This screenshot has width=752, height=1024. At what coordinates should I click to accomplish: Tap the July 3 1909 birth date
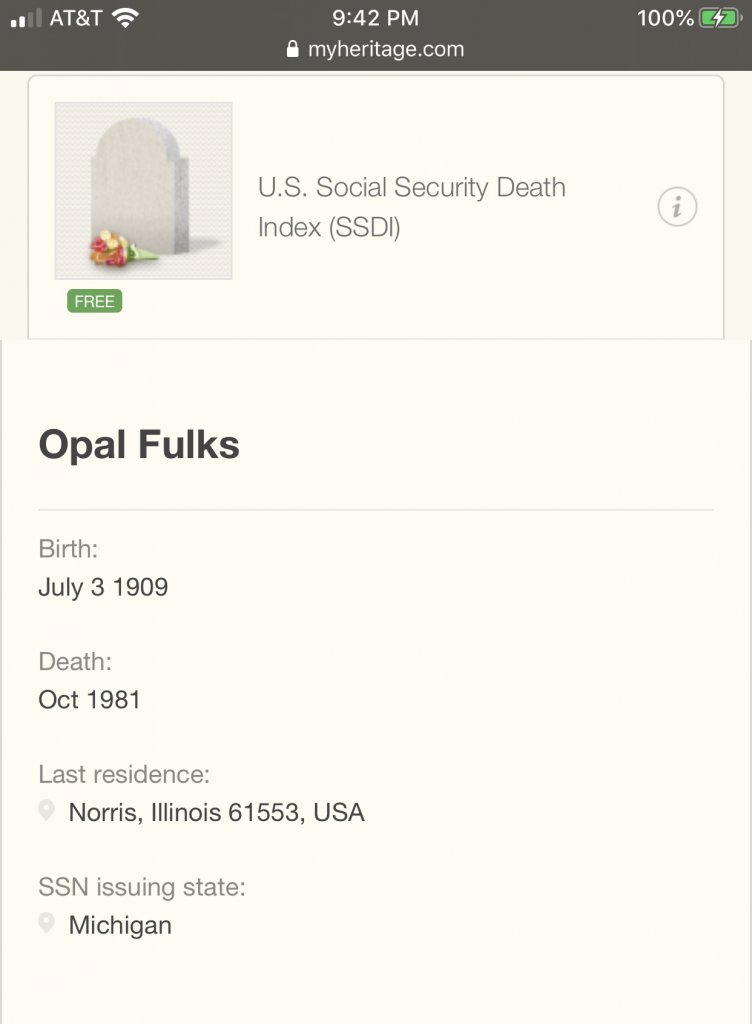pyautogui.click(x=103, y=587)
